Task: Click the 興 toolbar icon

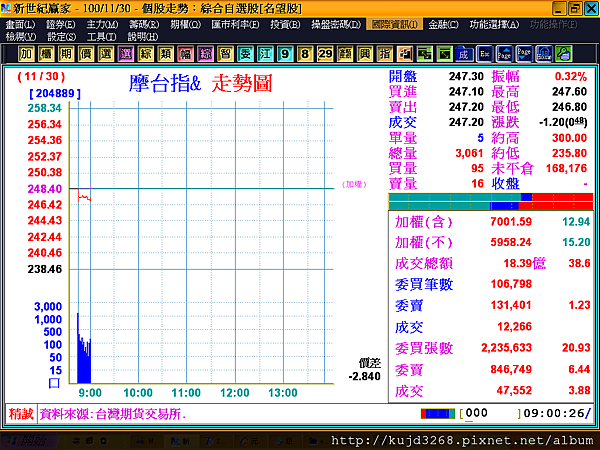Action: point(365,54)
